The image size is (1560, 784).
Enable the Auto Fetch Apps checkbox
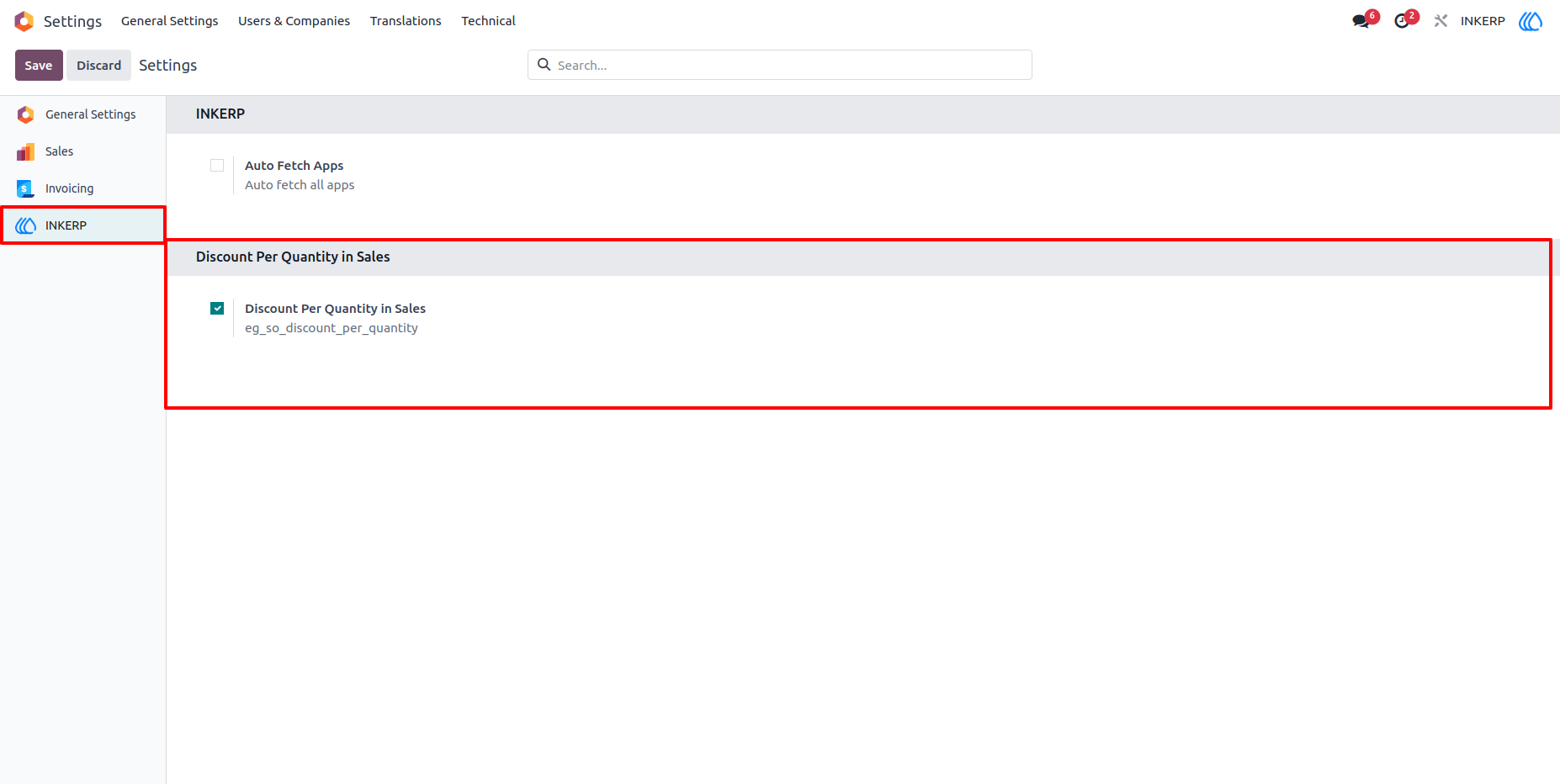(217, 166)
